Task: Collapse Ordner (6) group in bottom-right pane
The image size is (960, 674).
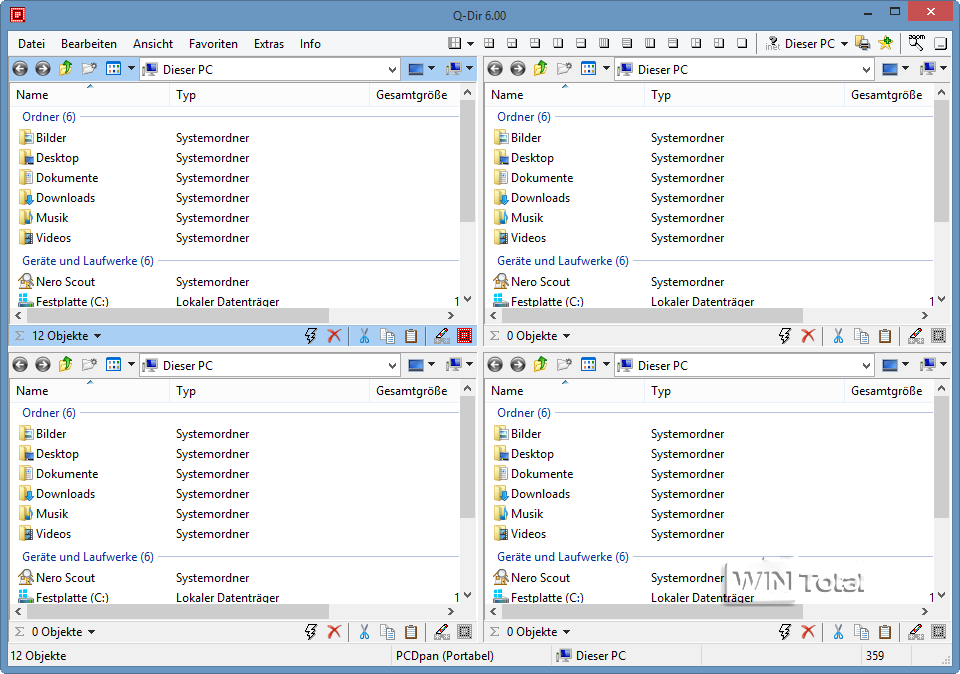Action: (524, 413)
